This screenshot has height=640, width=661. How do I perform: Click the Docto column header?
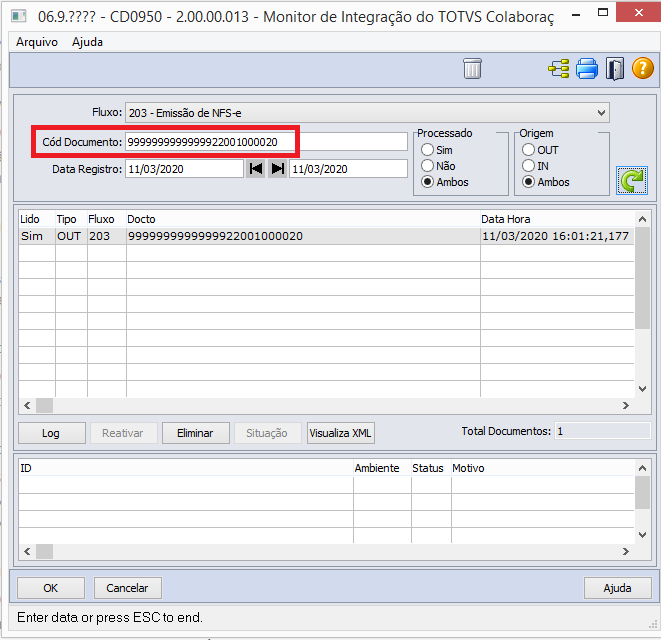point(303,219)
